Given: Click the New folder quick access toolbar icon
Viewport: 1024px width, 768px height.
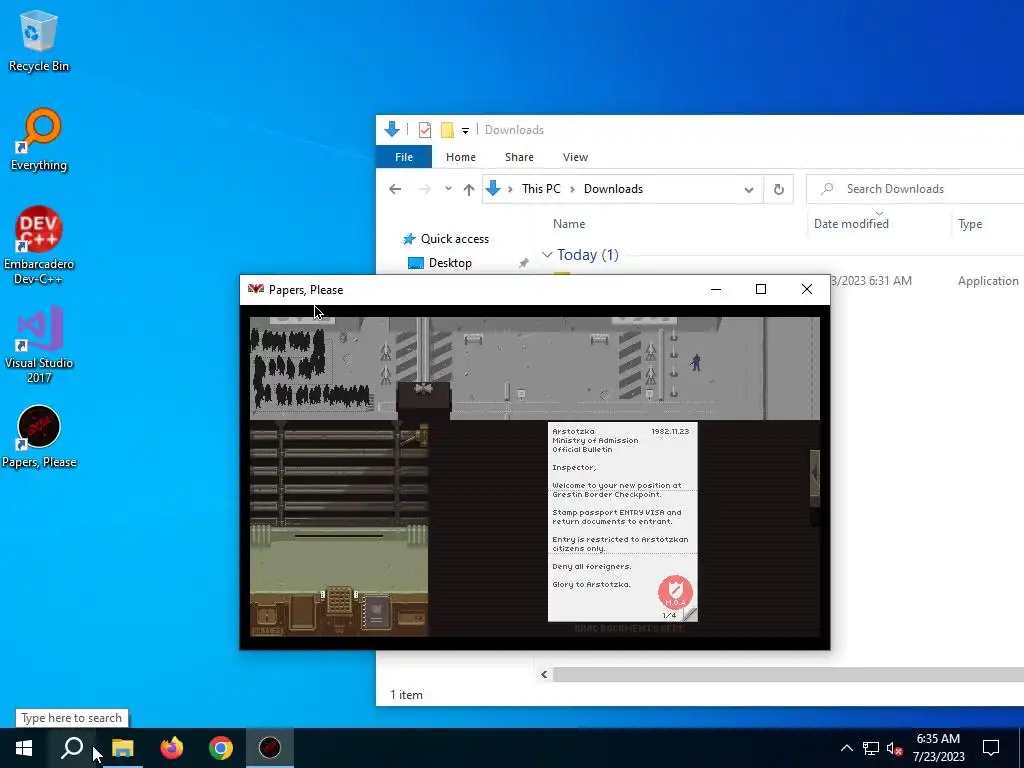Looking at the screenshot, I should tap(447, 130).
